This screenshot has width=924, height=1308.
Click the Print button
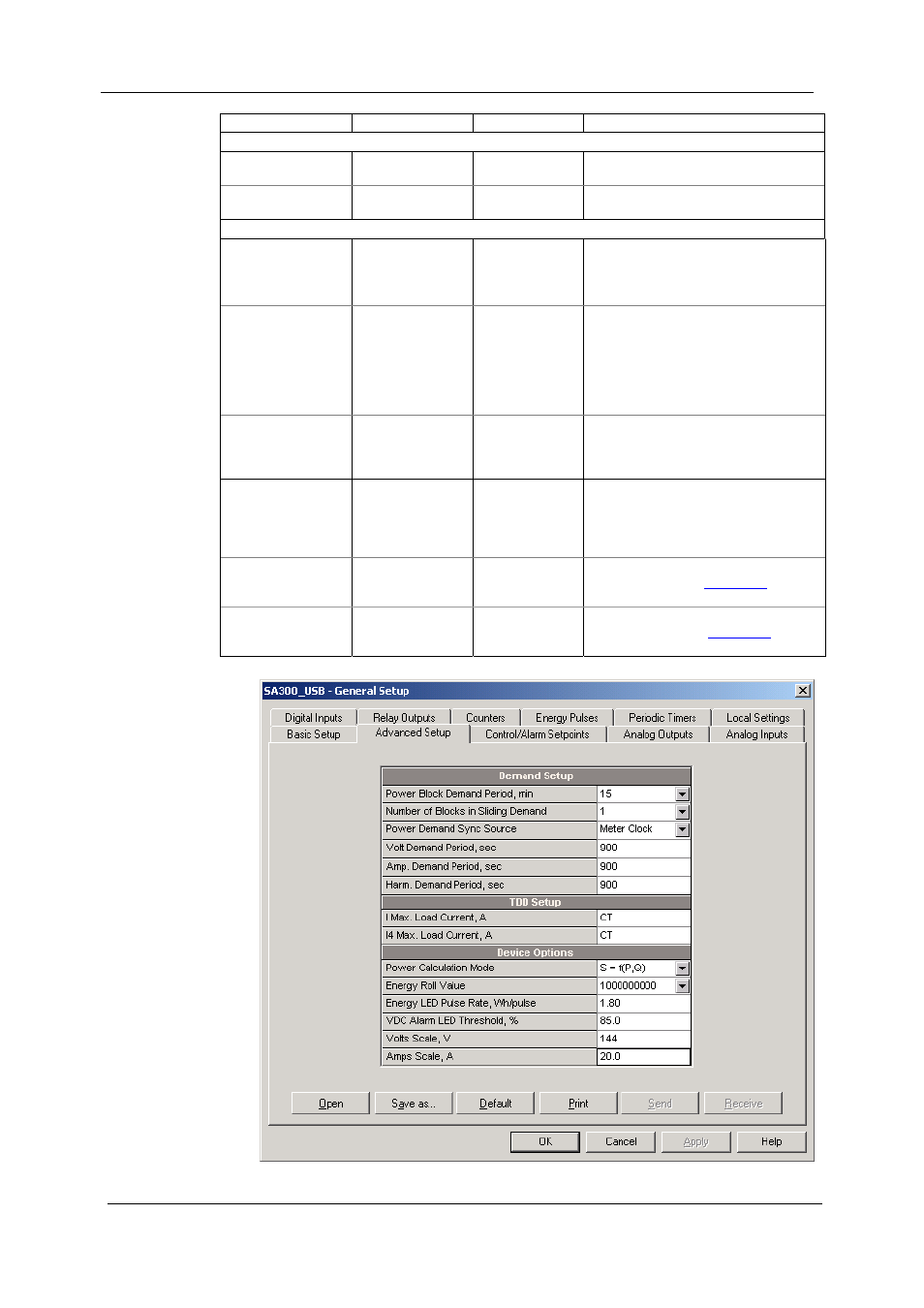point(578,1104)
